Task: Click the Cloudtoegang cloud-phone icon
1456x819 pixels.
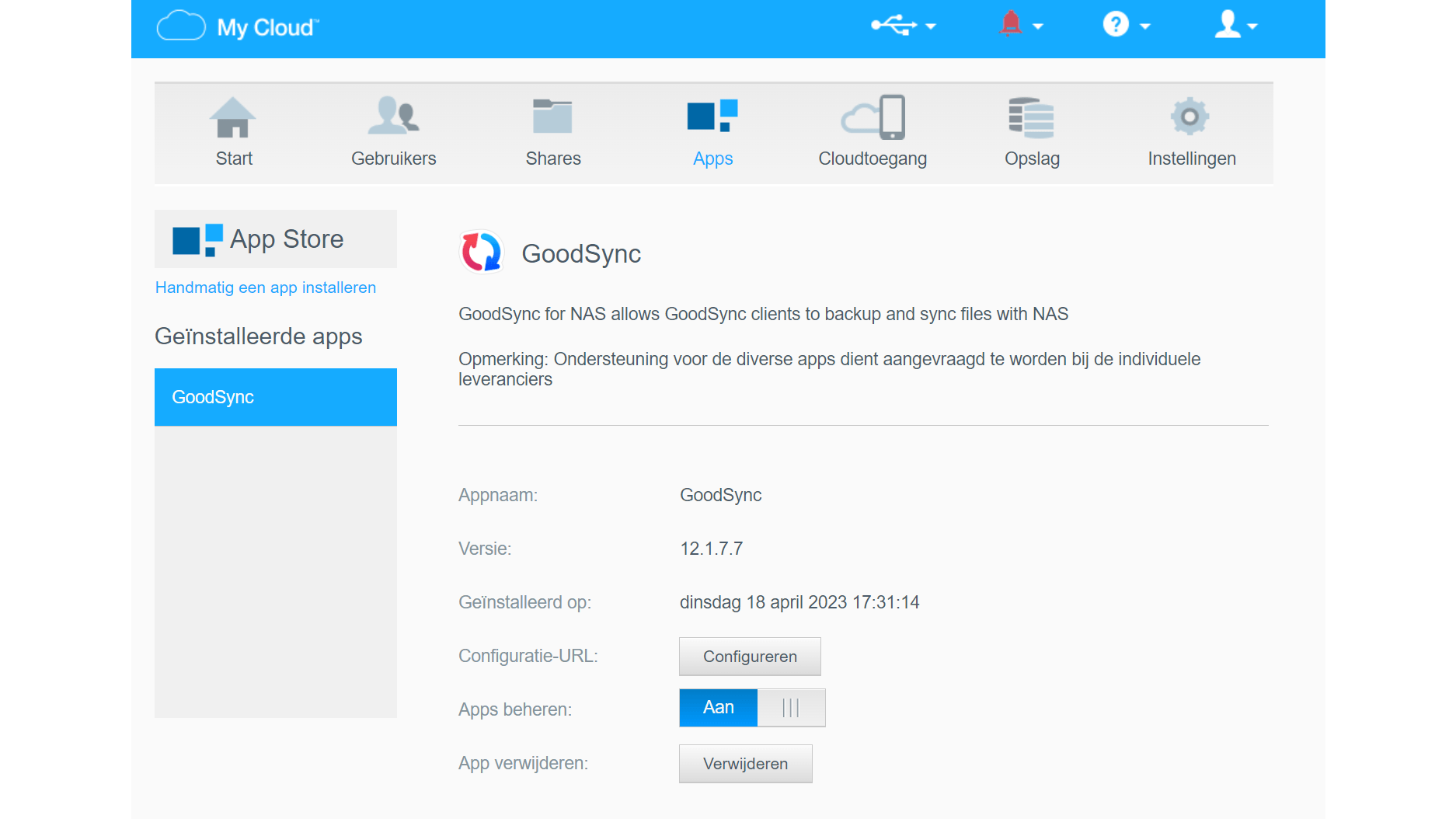Action: coord(873,117)
